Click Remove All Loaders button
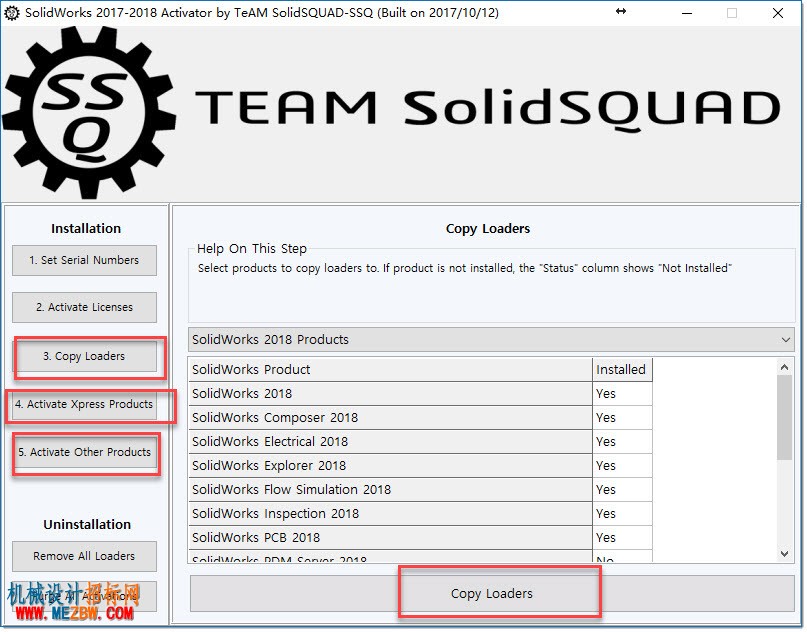807x632 pixels. 84,556
